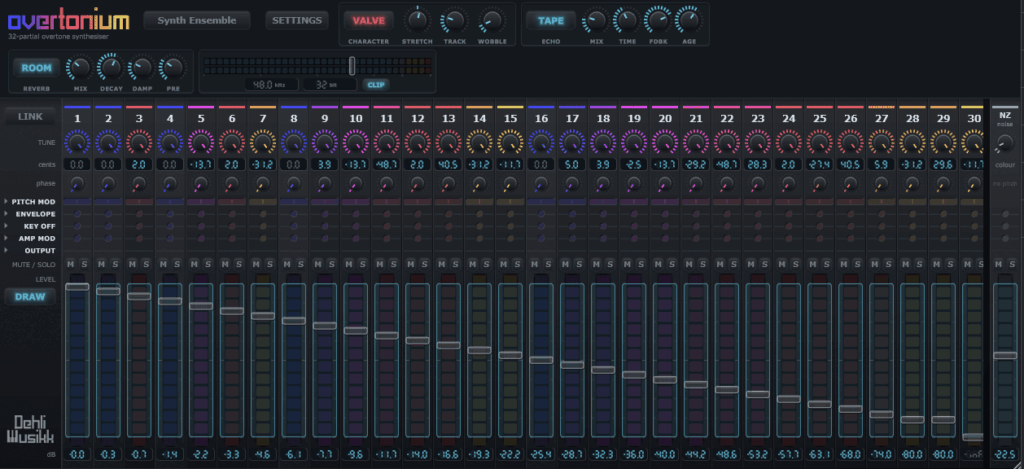
Task: Toggle the LINK button
Action: point(30,116)
